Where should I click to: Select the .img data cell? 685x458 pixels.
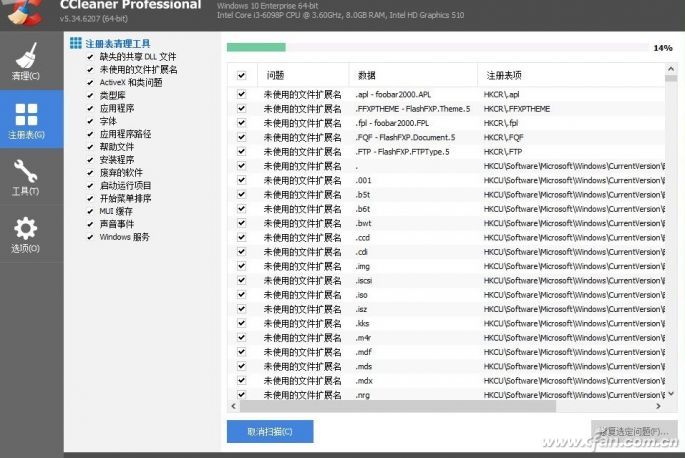363,266
